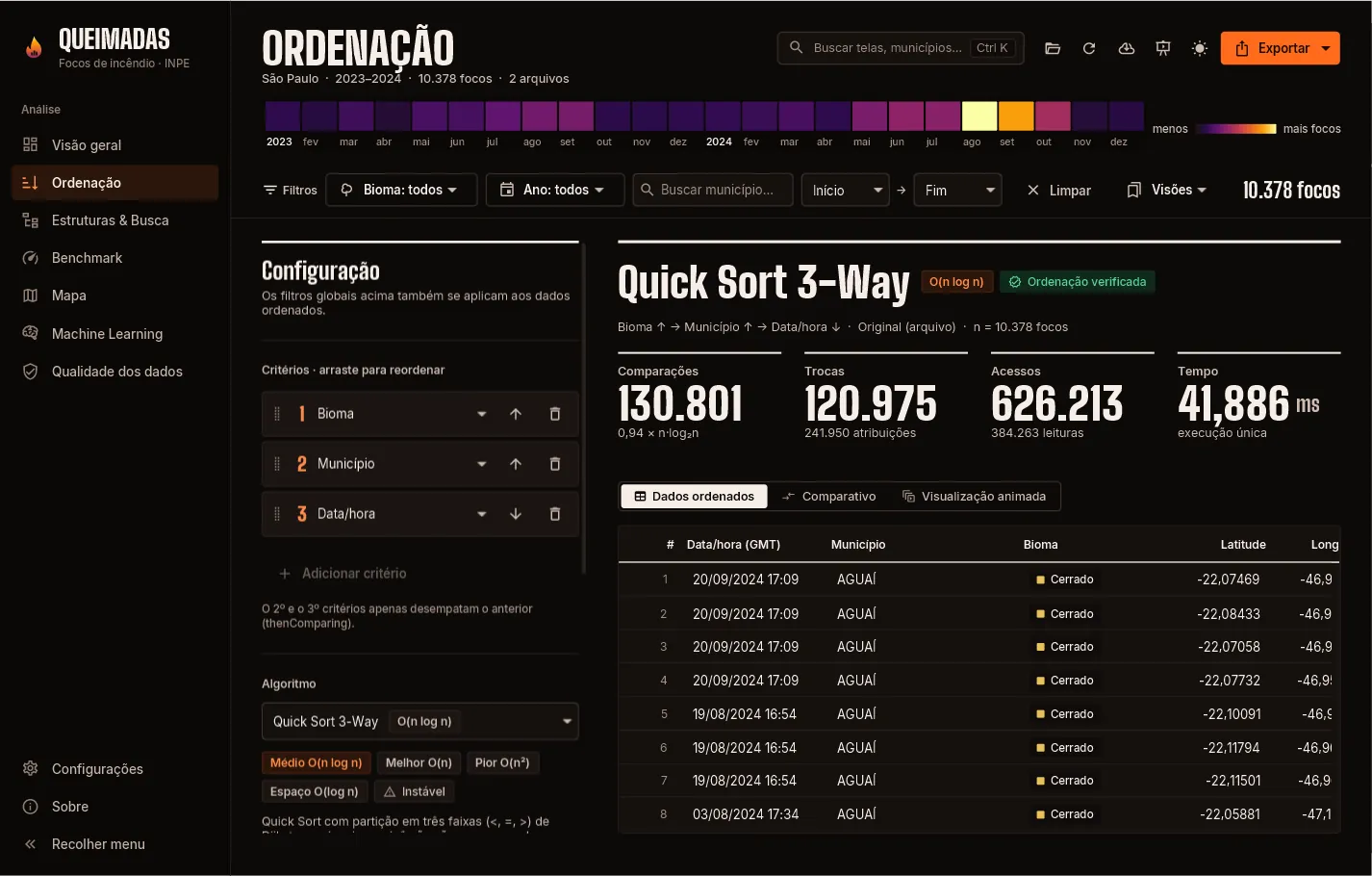Switch to the Comparativo tab

pos(828,497)
